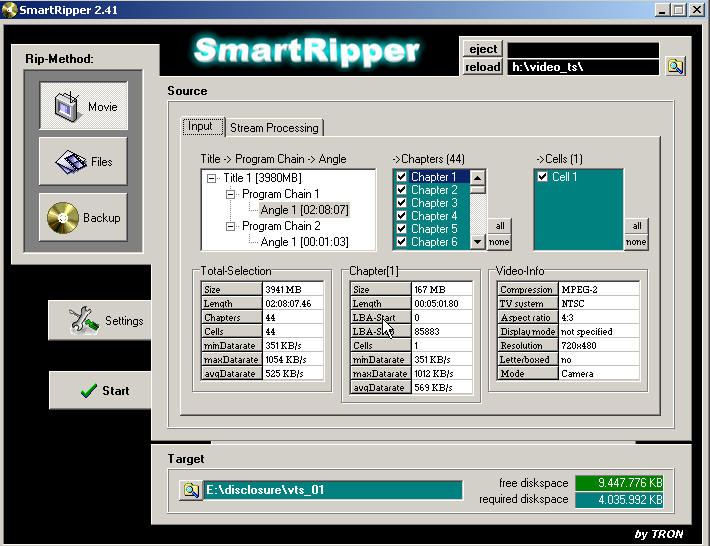Select all cells with the all button
This screenshot has height=546, width=710.
(637, 225)
